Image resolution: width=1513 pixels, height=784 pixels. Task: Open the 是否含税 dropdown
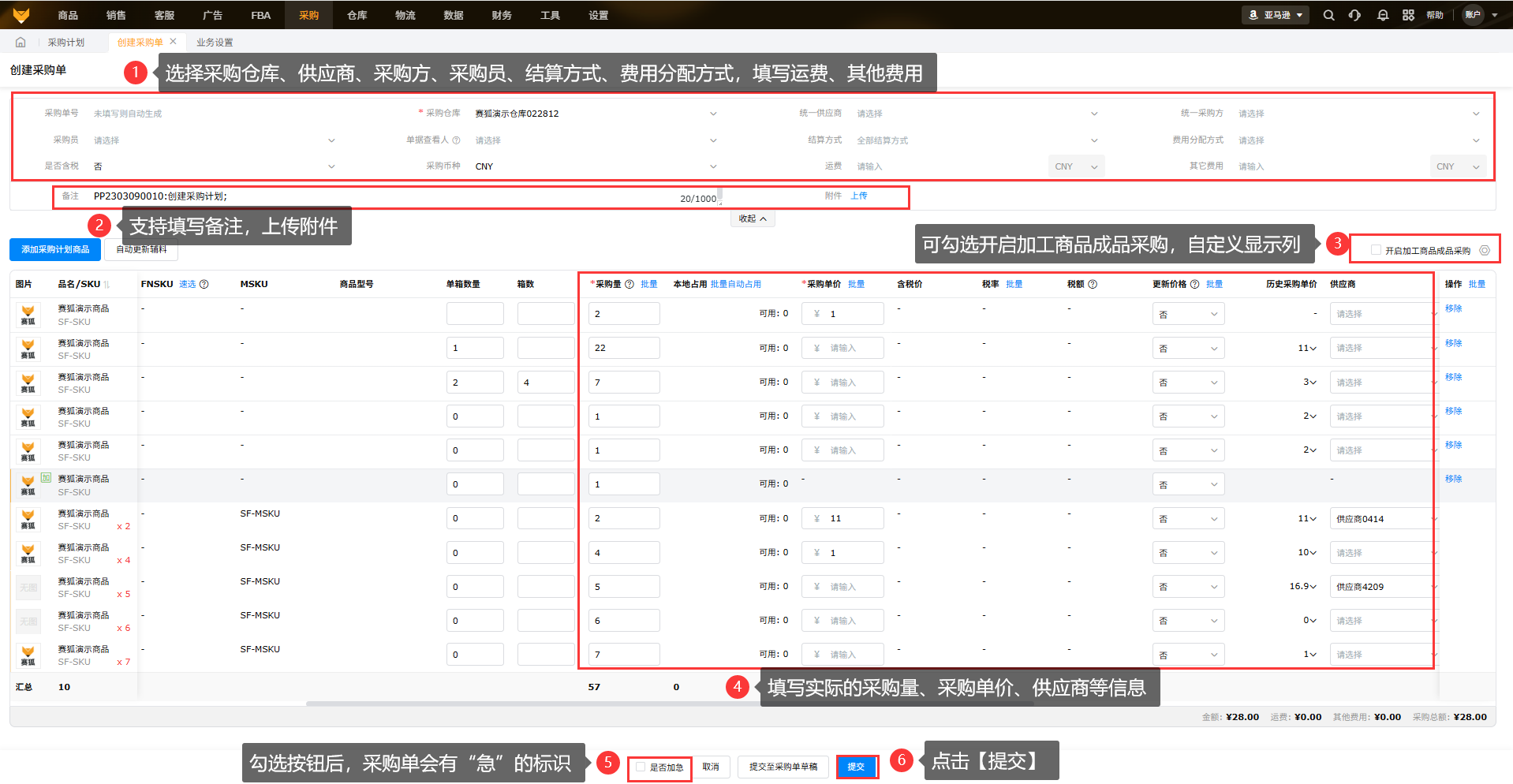pyautogui.click(x=213, y=166)
